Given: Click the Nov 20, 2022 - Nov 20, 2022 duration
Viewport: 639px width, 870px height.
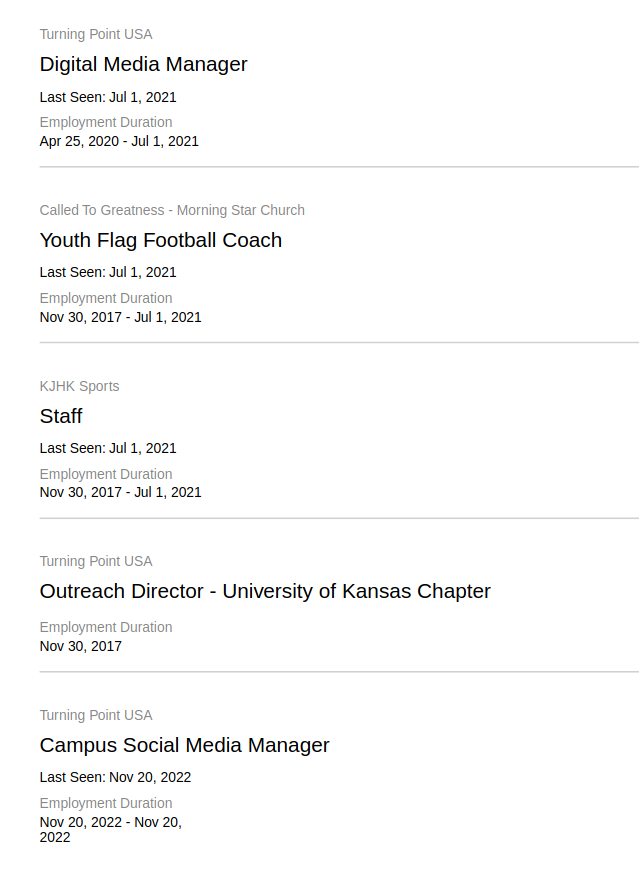Looking at the screenshot, I should [x=110, y=829].
